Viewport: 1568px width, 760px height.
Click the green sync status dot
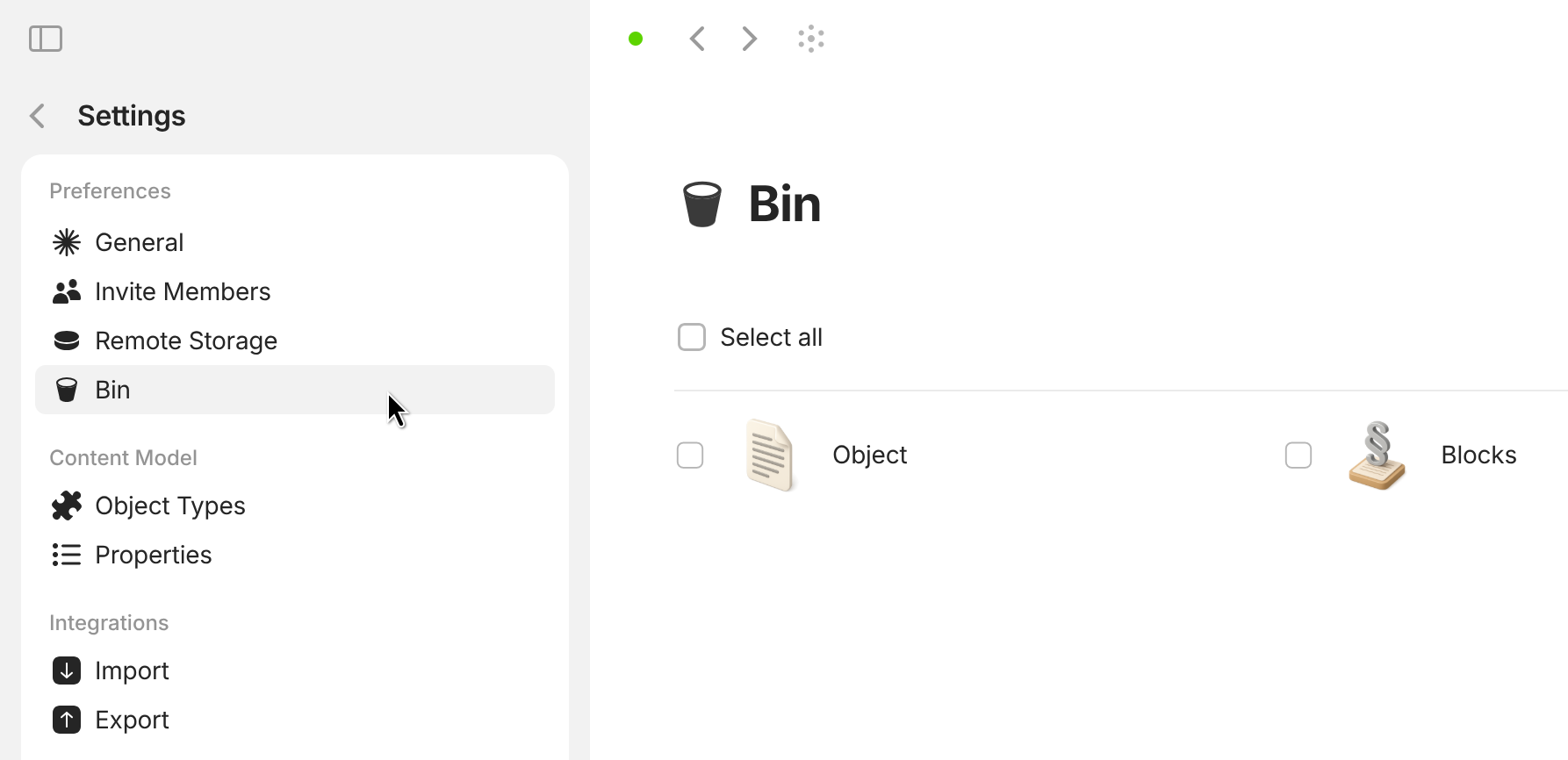[636, 39]
